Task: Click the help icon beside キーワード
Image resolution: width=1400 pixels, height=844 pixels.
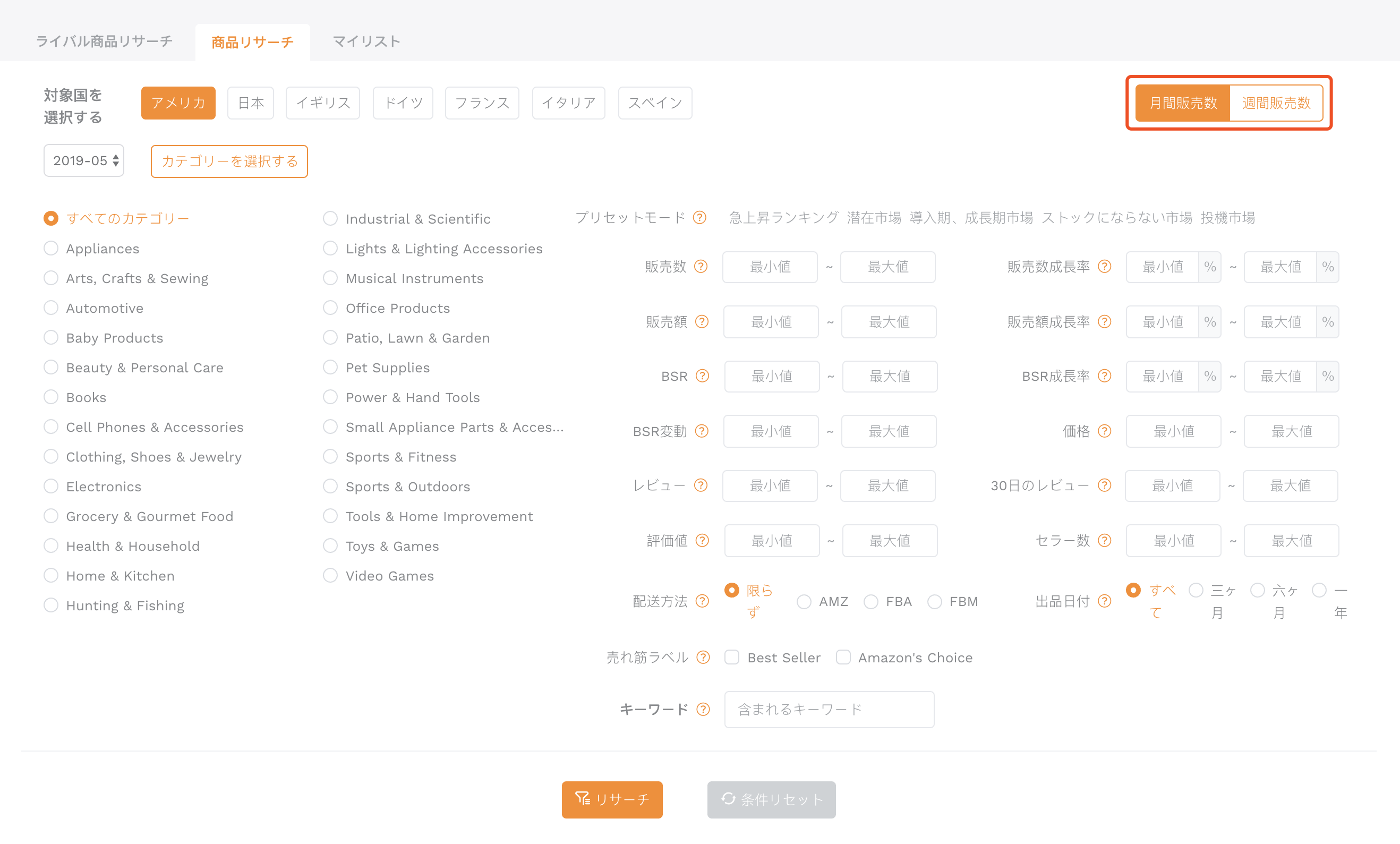Action: [703, 709]
